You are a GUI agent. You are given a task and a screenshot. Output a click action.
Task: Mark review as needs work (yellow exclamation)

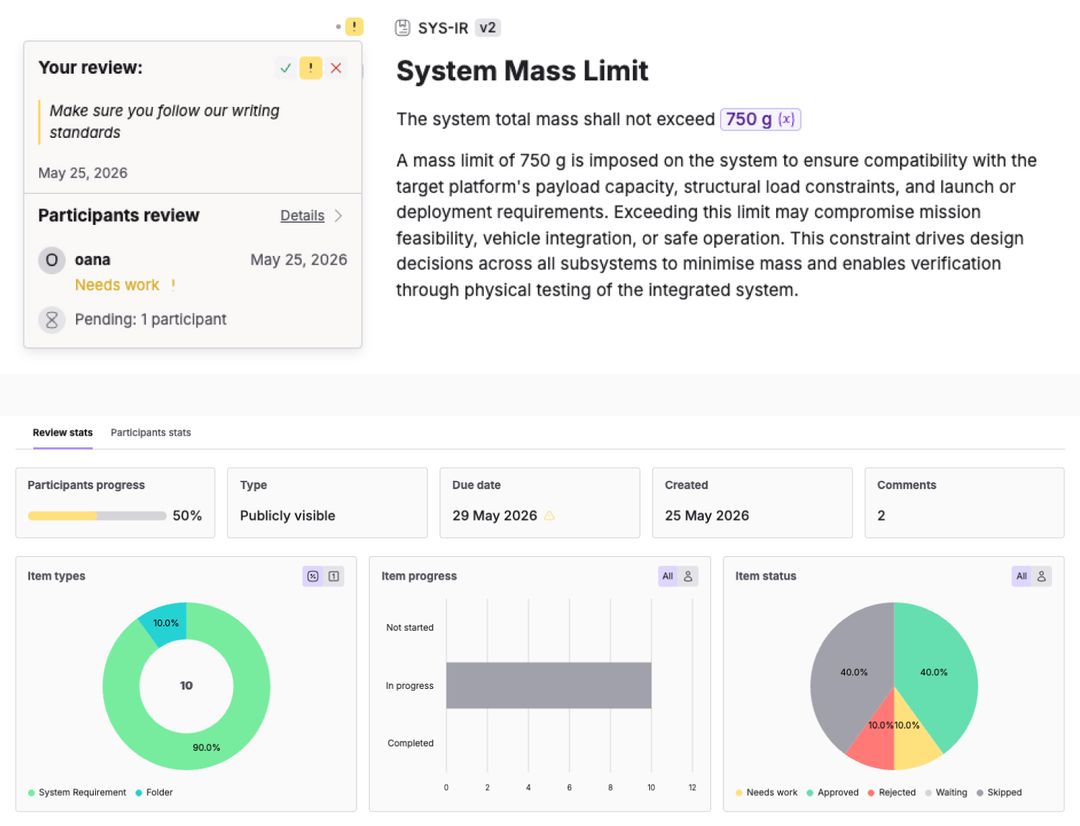pyautogui.click(x=311, y=68)
